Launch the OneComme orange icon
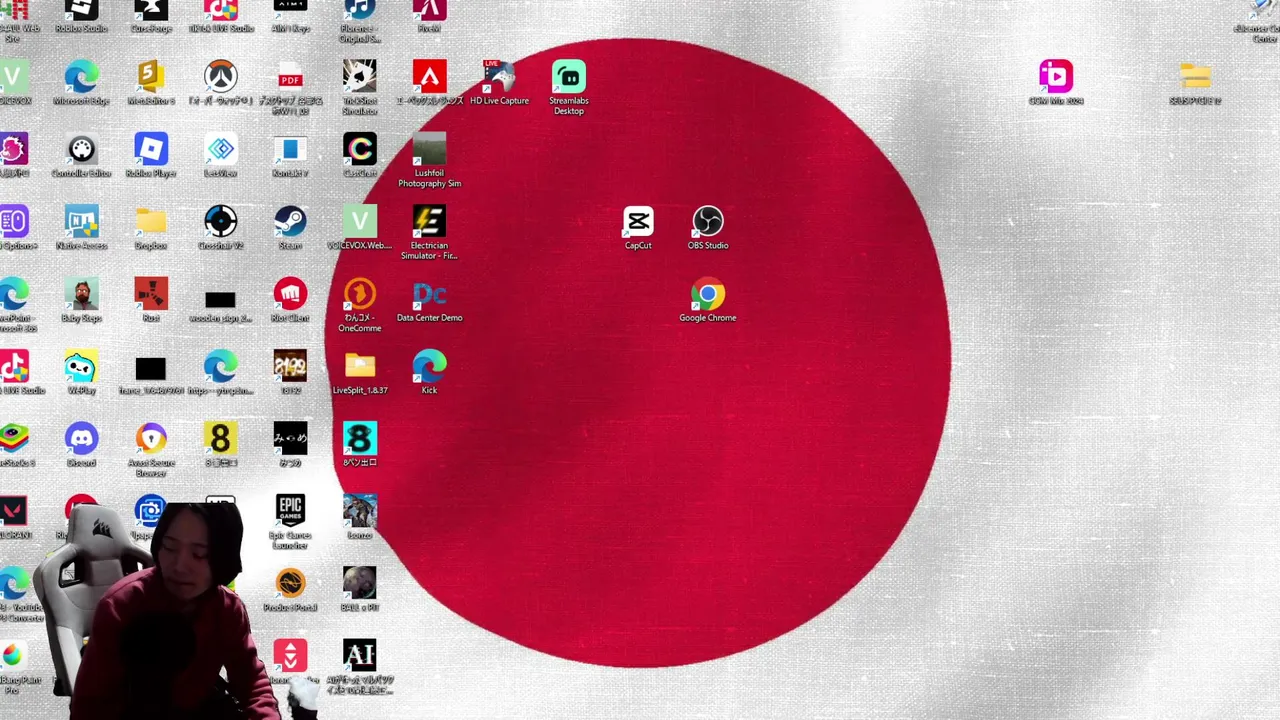The width and height of the screenshot is (1280, 720). (x=360, y=294)
